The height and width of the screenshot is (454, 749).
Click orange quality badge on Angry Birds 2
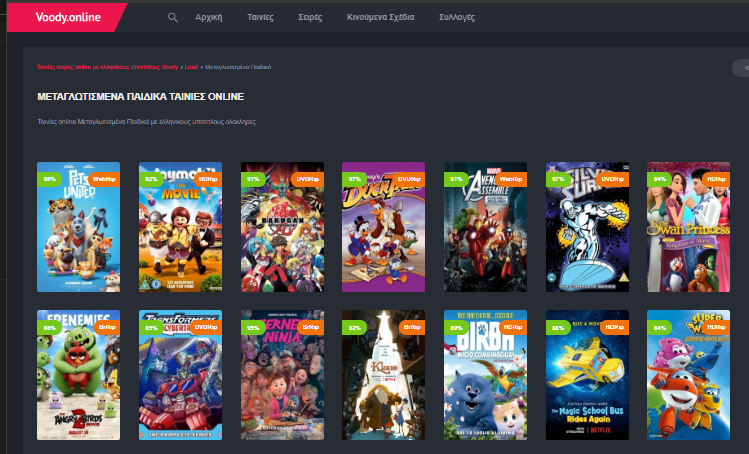[107, 327]
